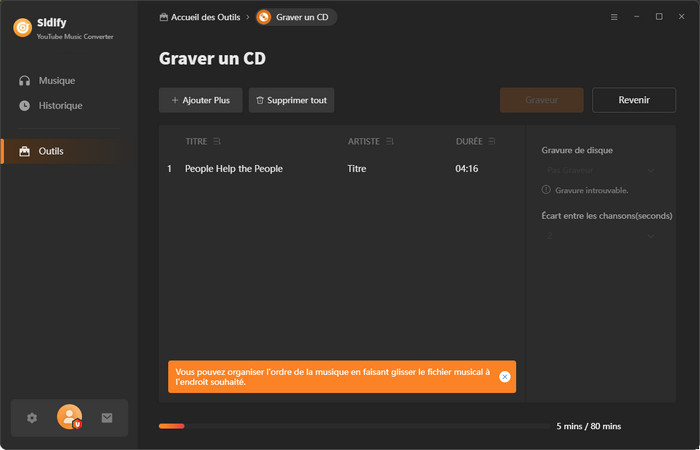Dismiss the orange tip notification
Viewport: 700px width, 450px height.
click(x=504, y=376)
